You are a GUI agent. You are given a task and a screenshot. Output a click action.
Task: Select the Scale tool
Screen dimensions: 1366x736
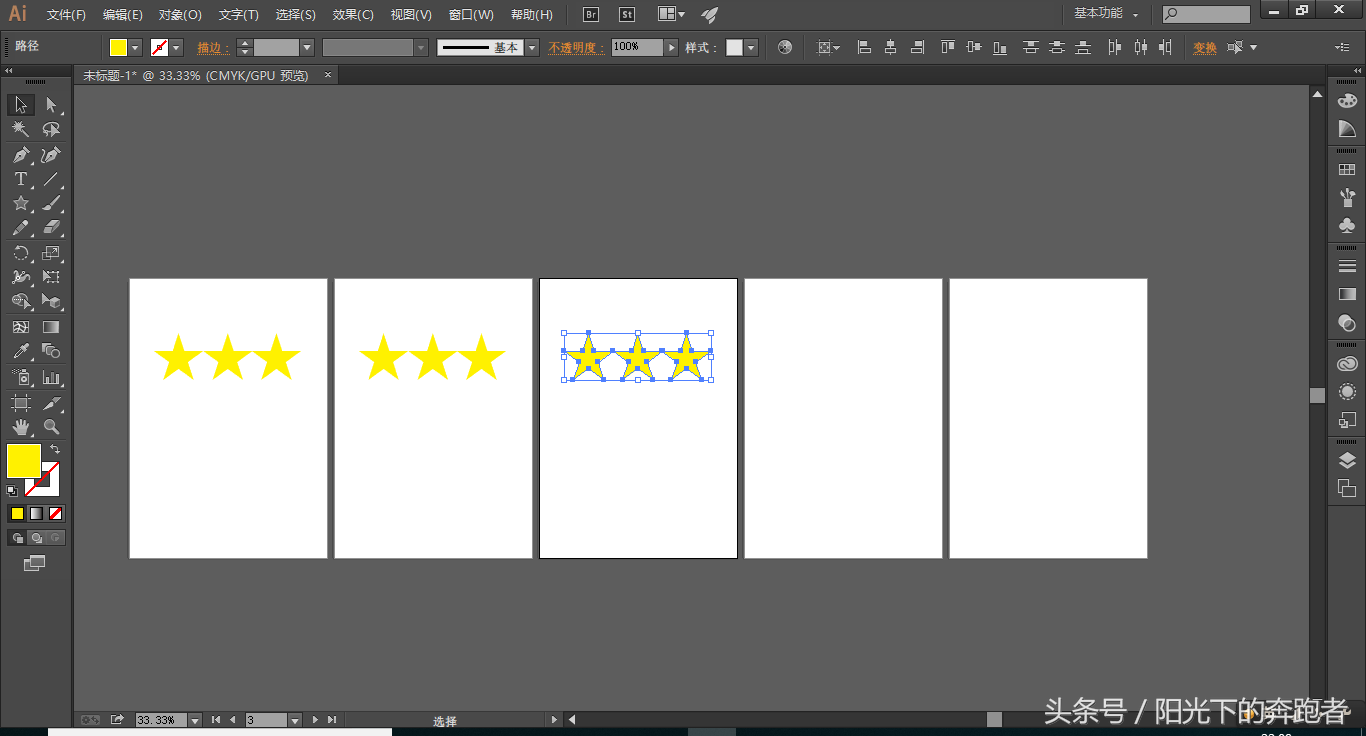(51, 253)
